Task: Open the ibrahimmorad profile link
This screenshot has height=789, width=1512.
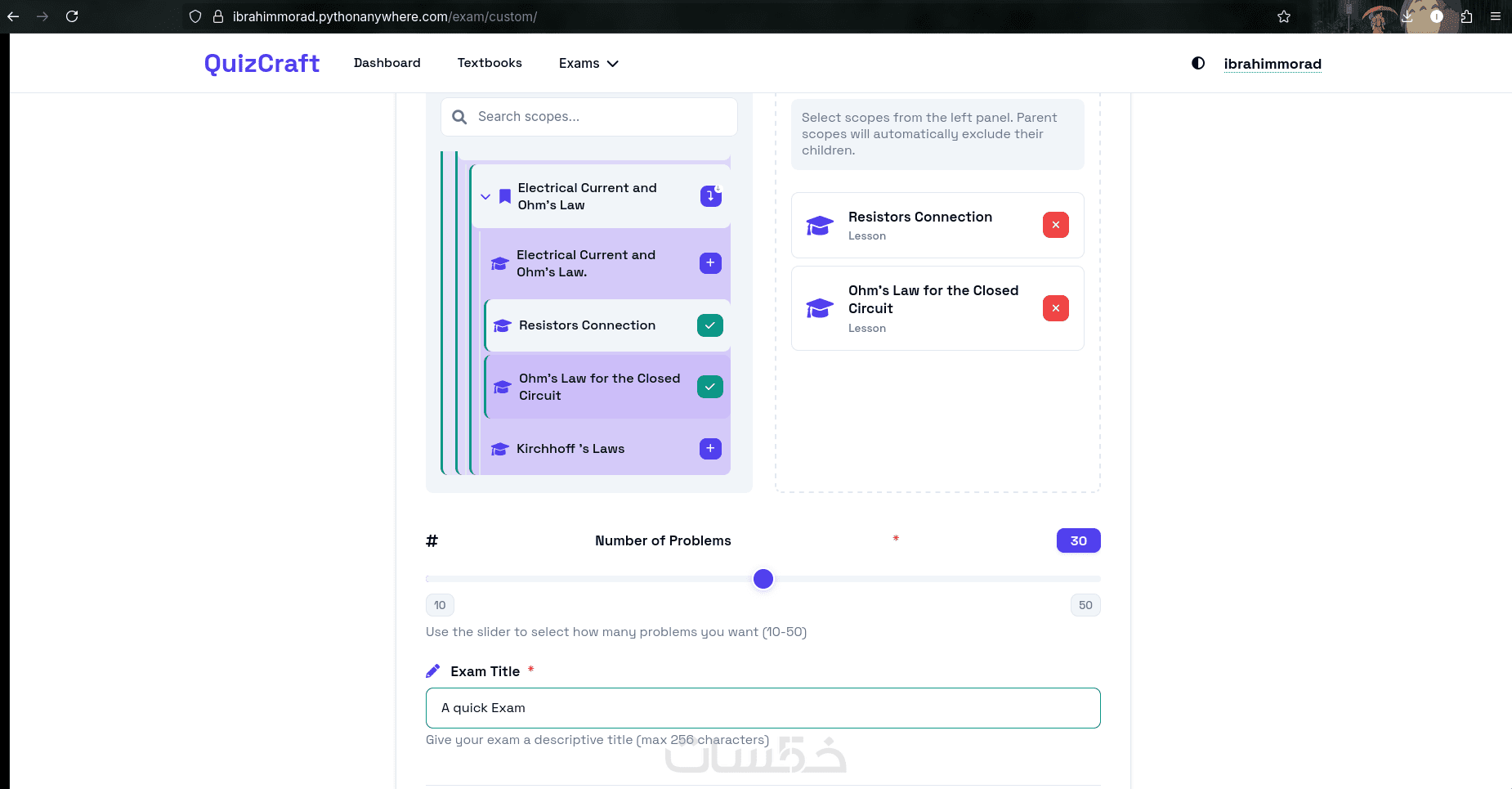Action: [1273, 64]
